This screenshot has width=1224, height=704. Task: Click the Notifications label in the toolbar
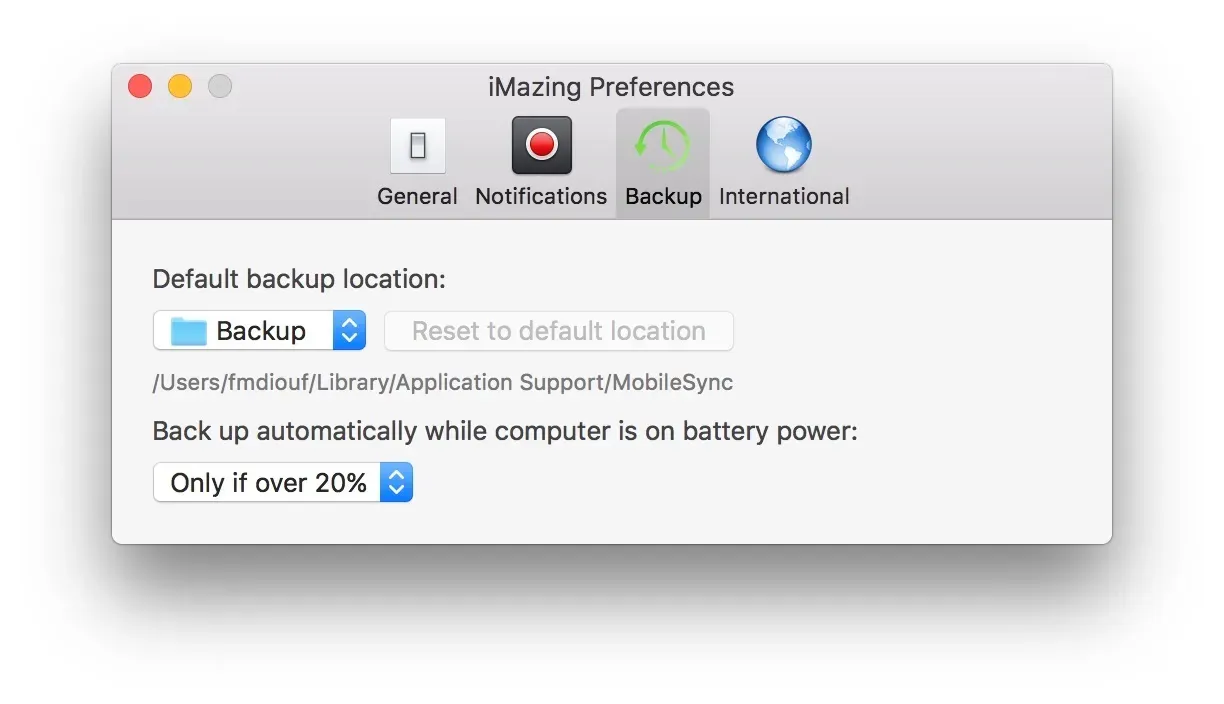click(540, 196)
